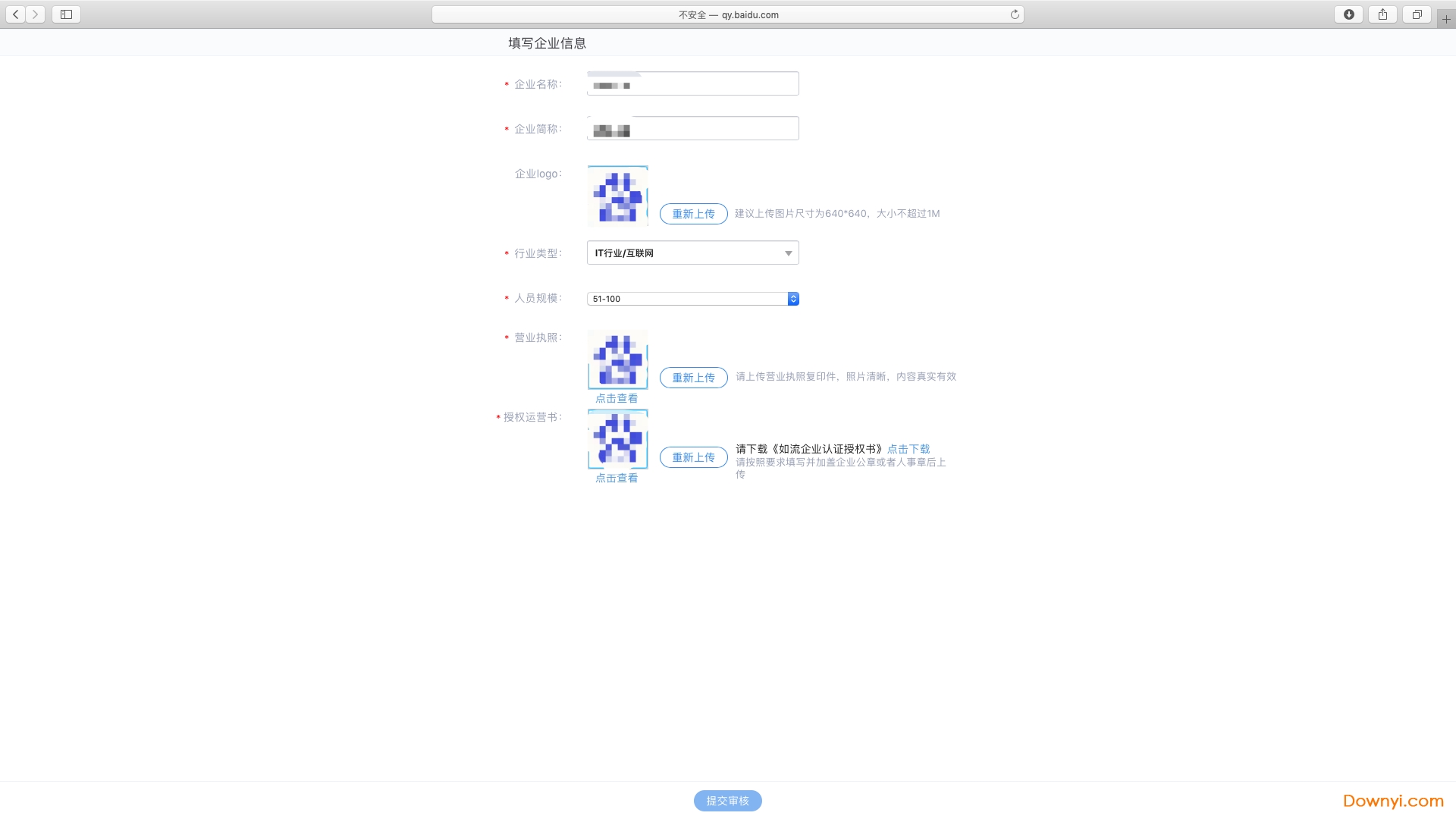
Task: Click Safari back navigation arrow
Action: 16,14
